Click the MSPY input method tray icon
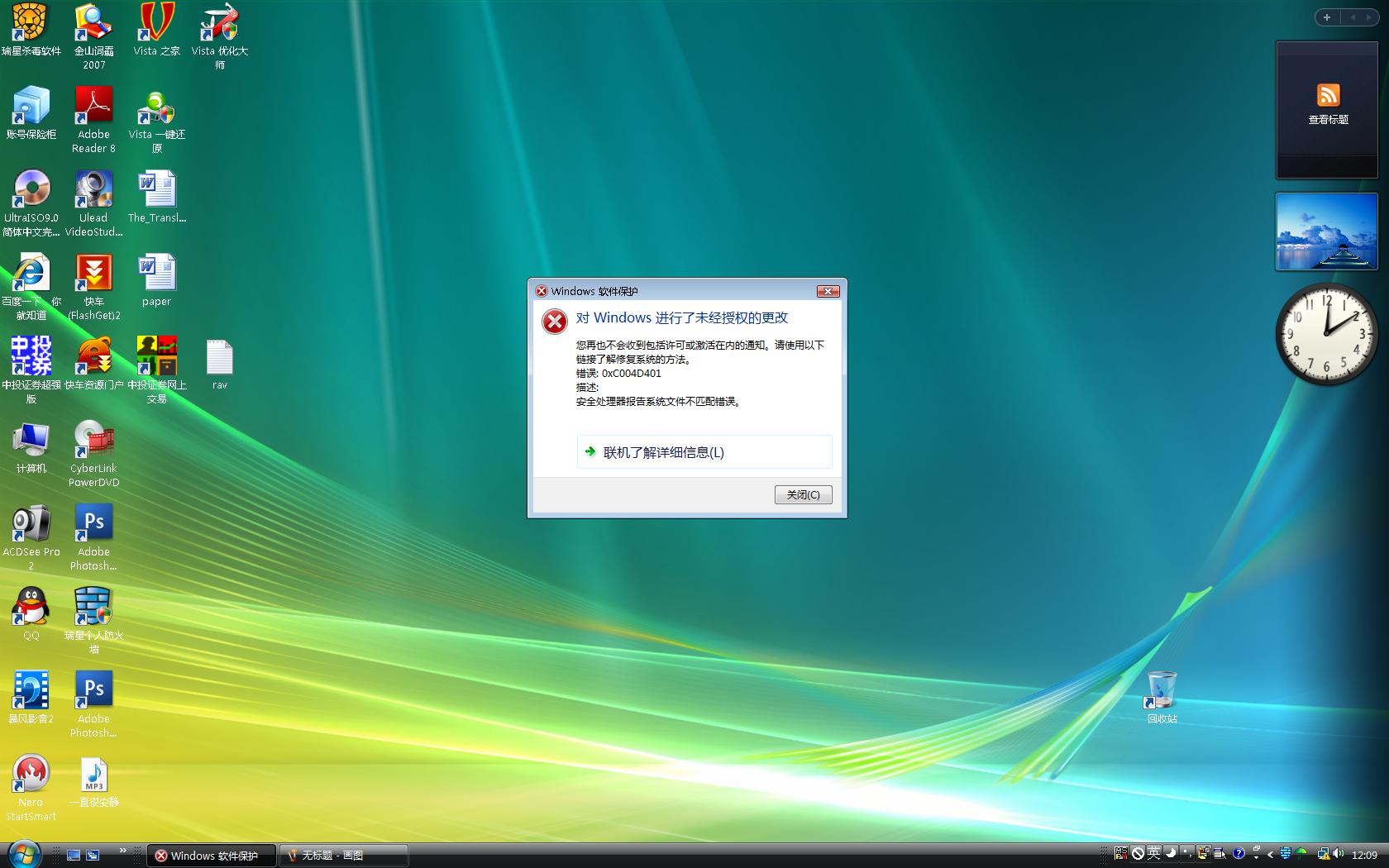The height and width of the screenshot is (868, 1389). (x=1120, y=854)
